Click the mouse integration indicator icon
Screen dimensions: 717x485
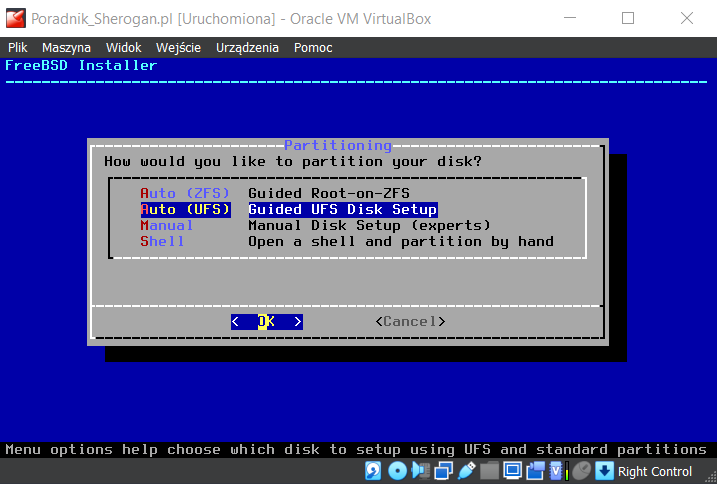coord(581,472)
